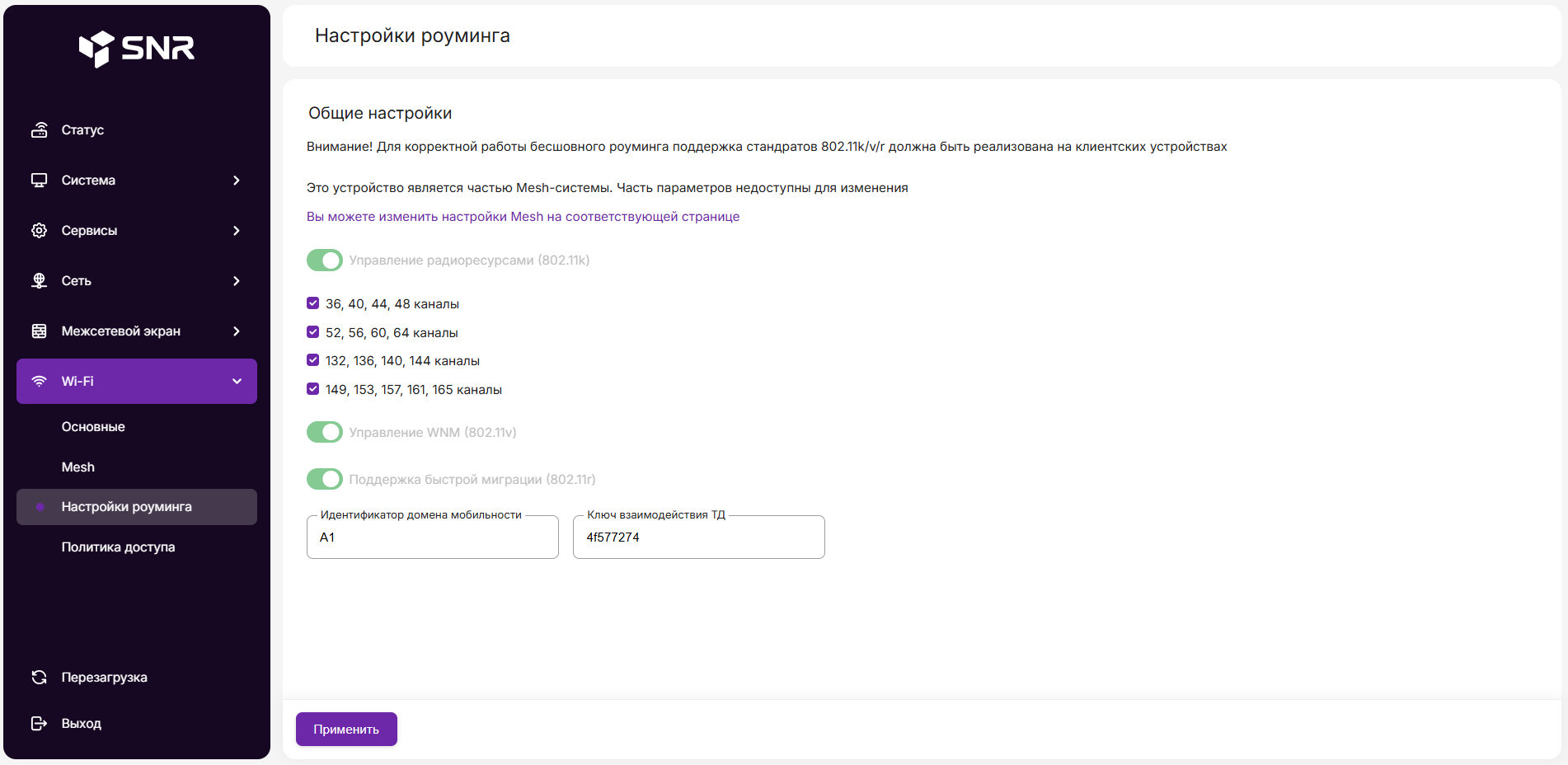1568x765 pixels.
Task: Open the Политика доступа menu item
Action: [x=118, y=547]
